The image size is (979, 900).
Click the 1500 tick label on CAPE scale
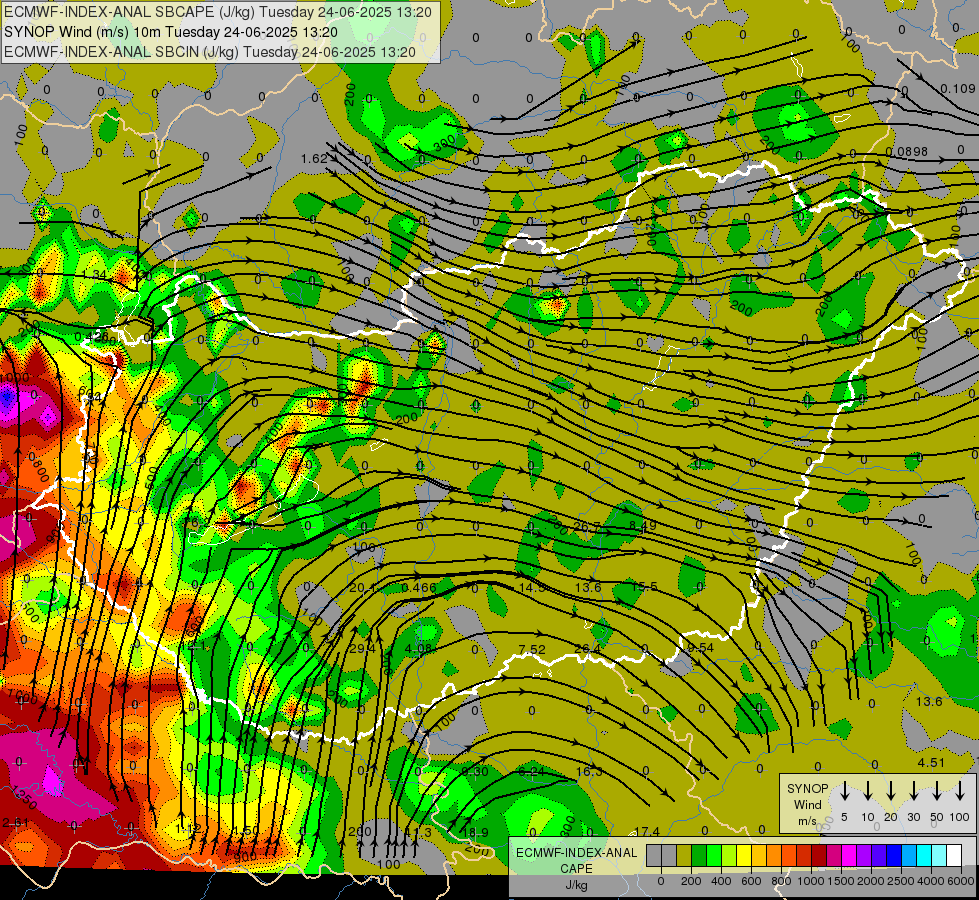841,881
